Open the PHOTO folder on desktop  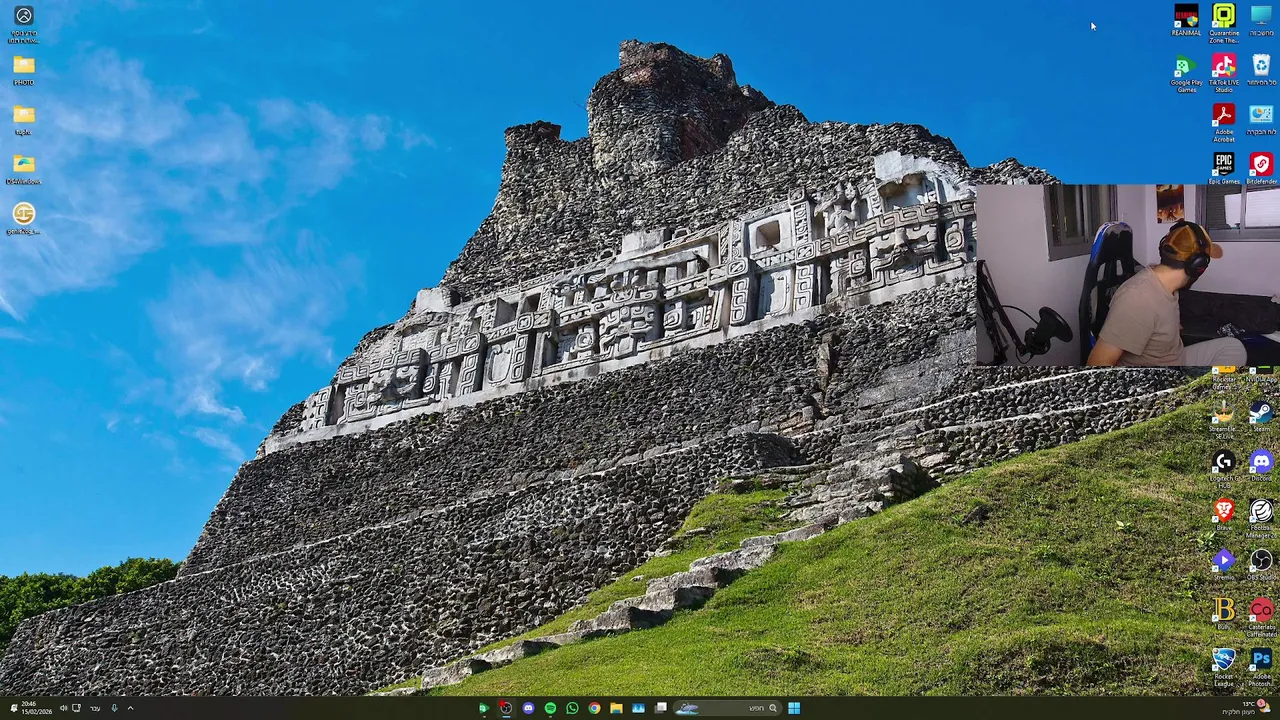click(24, 70)
